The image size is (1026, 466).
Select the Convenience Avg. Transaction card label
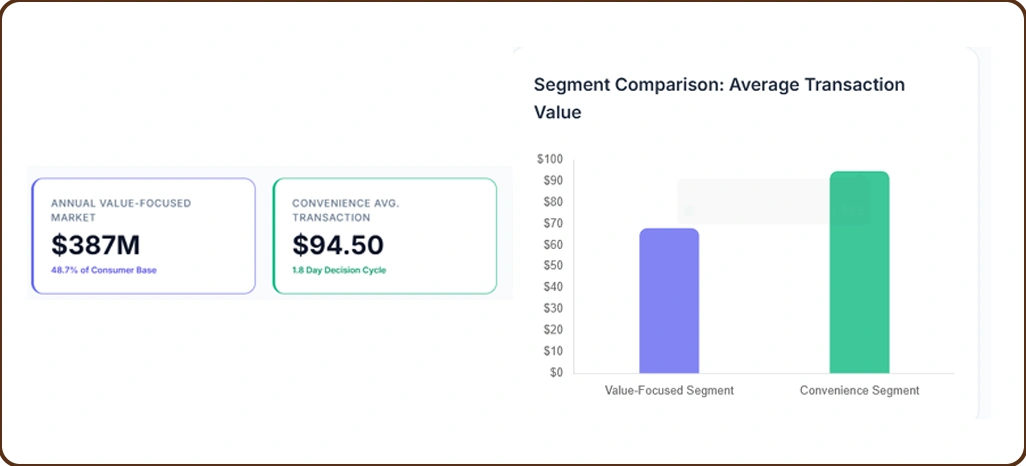[346, 210]
